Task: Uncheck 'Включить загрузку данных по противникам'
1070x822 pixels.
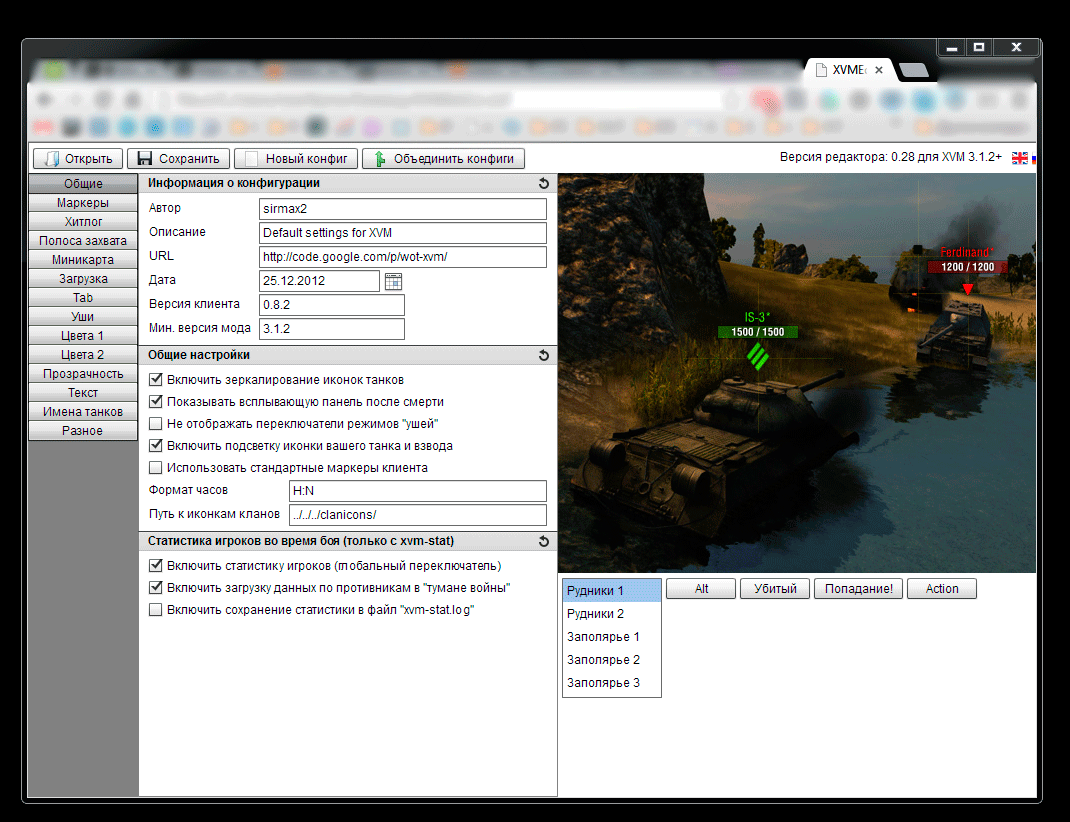Action: pyautogui.click(x=156, y=587)
